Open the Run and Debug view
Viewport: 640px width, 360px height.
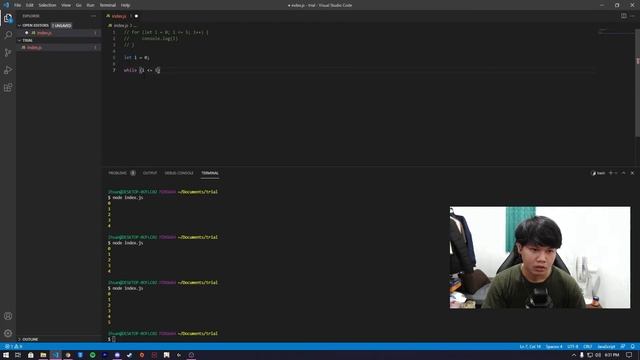click(x=8, y=70)
